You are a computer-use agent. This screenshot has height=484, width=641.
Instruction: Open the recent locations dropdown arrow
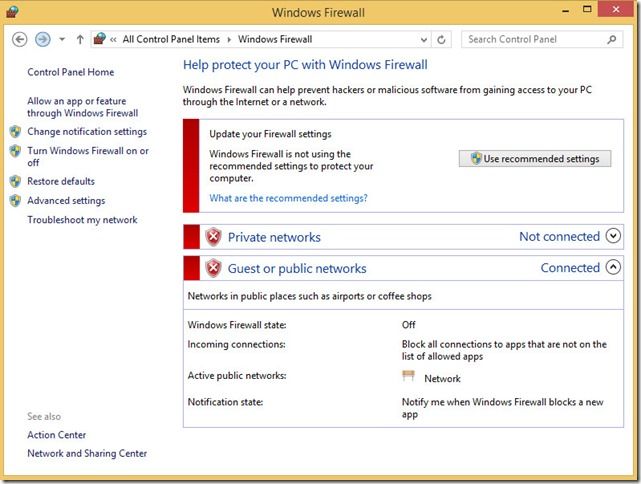click(62, 40)
